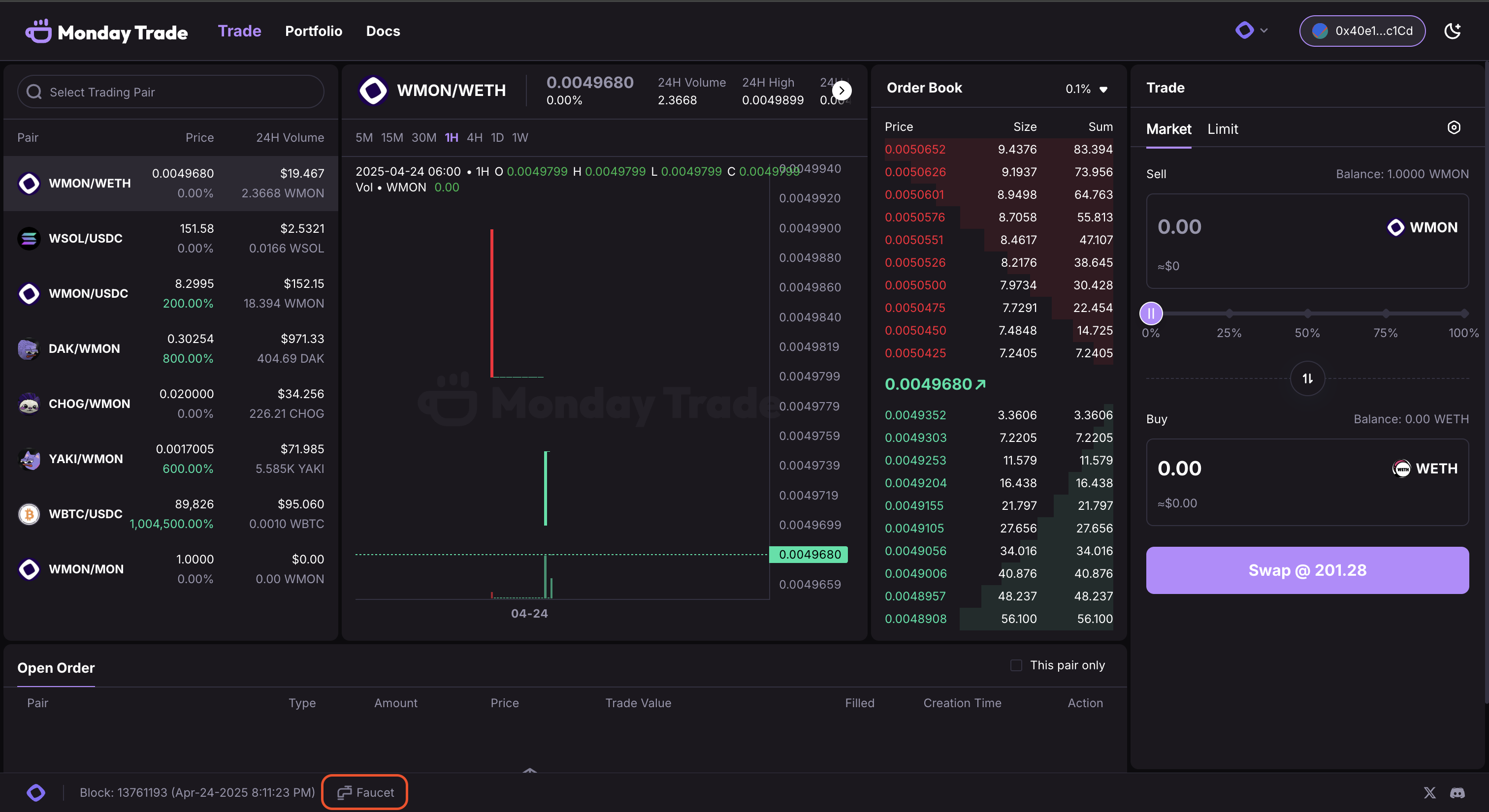Switch to the Limit tab
The width and height of the screenshot is (1489, 812).
pos(1222,129)
